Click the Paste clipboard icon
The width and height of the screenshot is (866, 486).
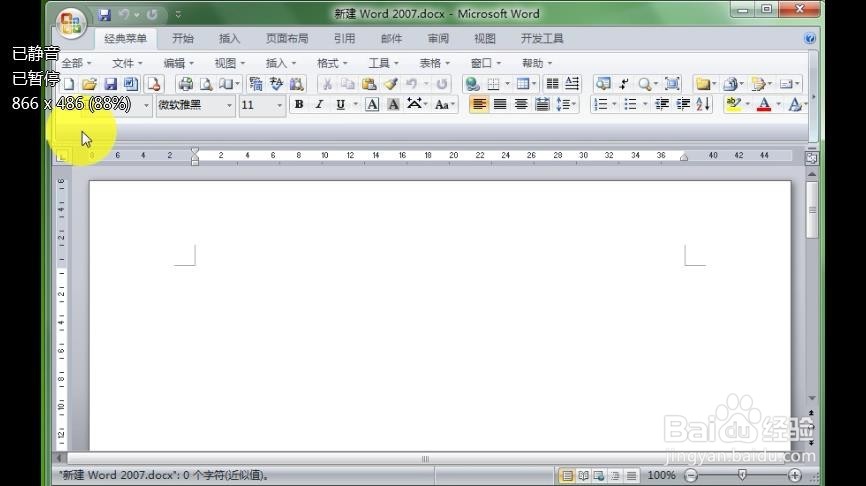point(369,84)
